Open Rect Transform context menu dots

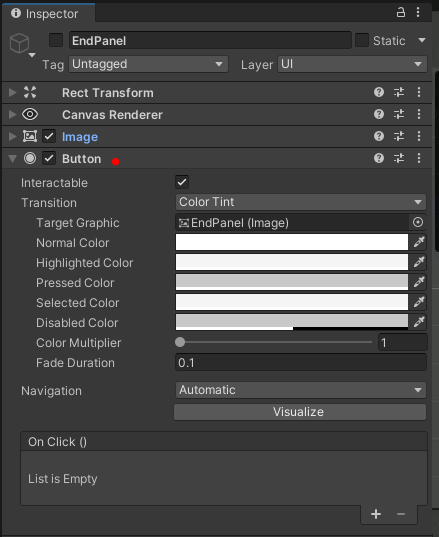point(419,92)
